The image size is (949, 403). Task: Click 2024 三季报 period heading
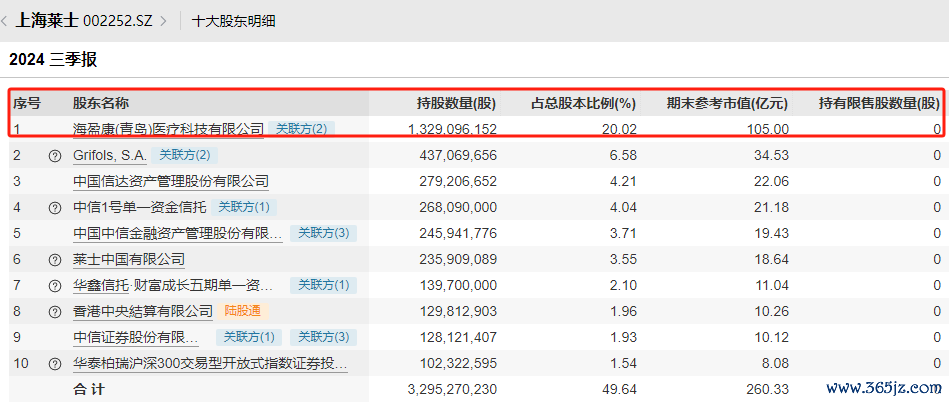pyautogui.click(x=53, y=59)
